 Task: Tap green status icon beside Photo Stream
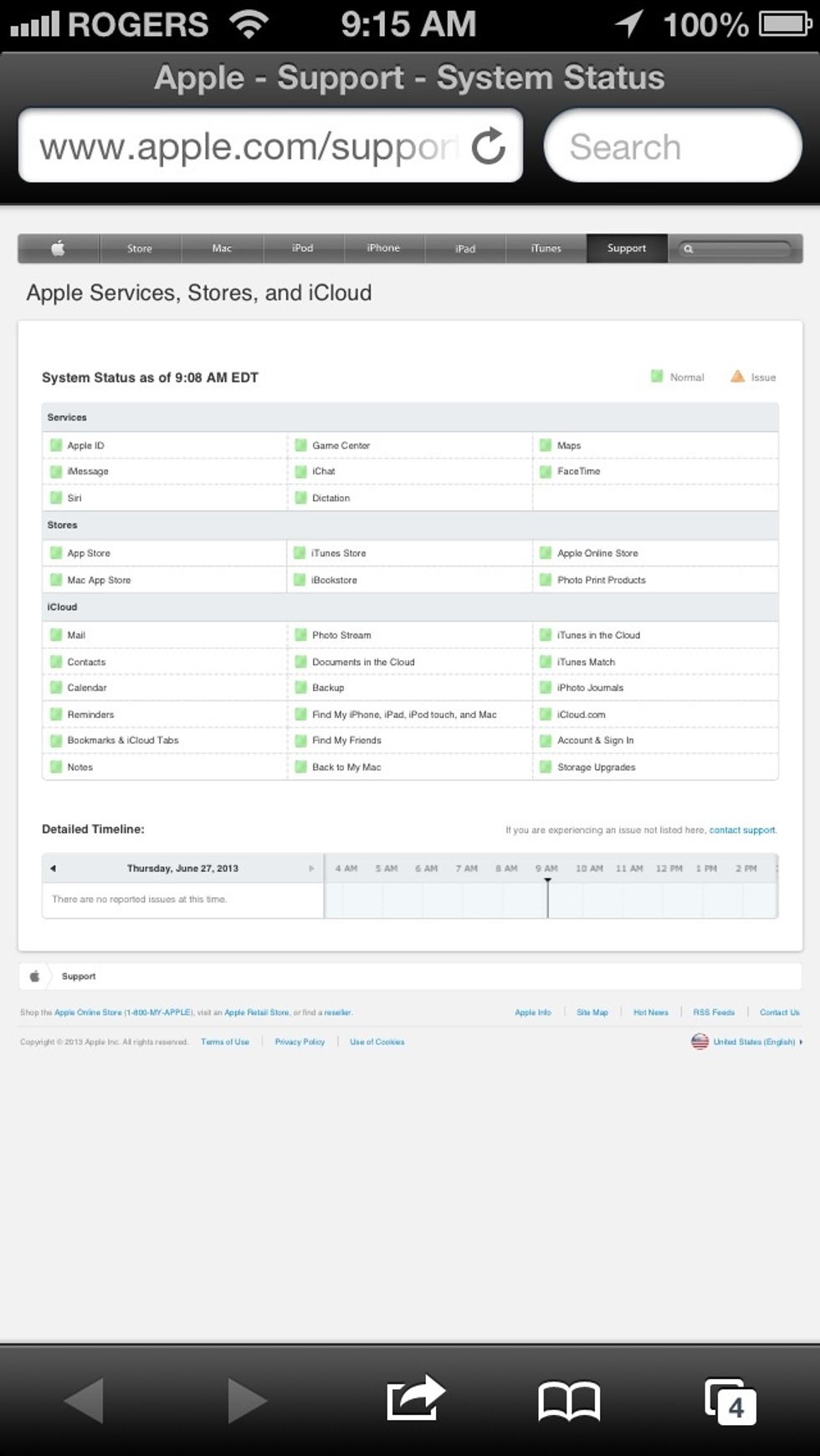click(x=300, y=635)
